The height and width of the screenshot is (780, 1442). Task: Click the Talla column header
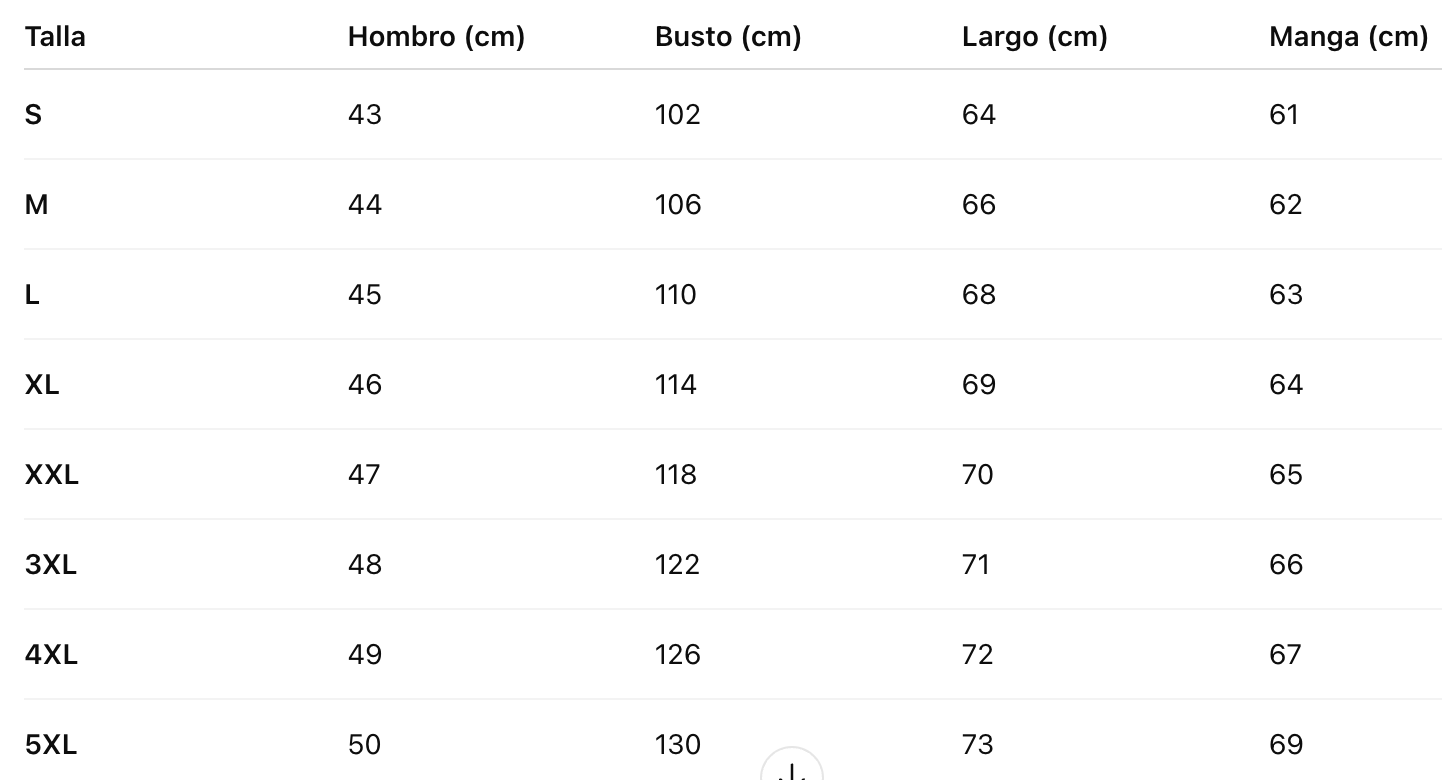(55, 37)
